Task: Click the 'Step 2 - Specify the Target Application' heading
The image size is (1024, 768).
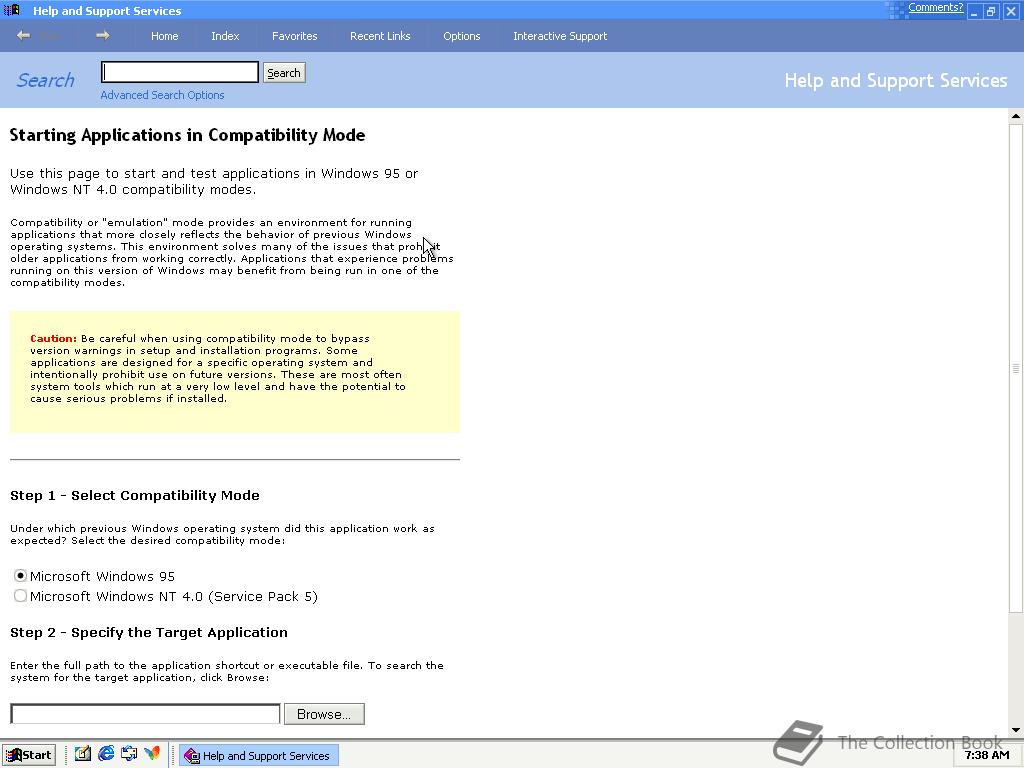Action: point(149,632)
